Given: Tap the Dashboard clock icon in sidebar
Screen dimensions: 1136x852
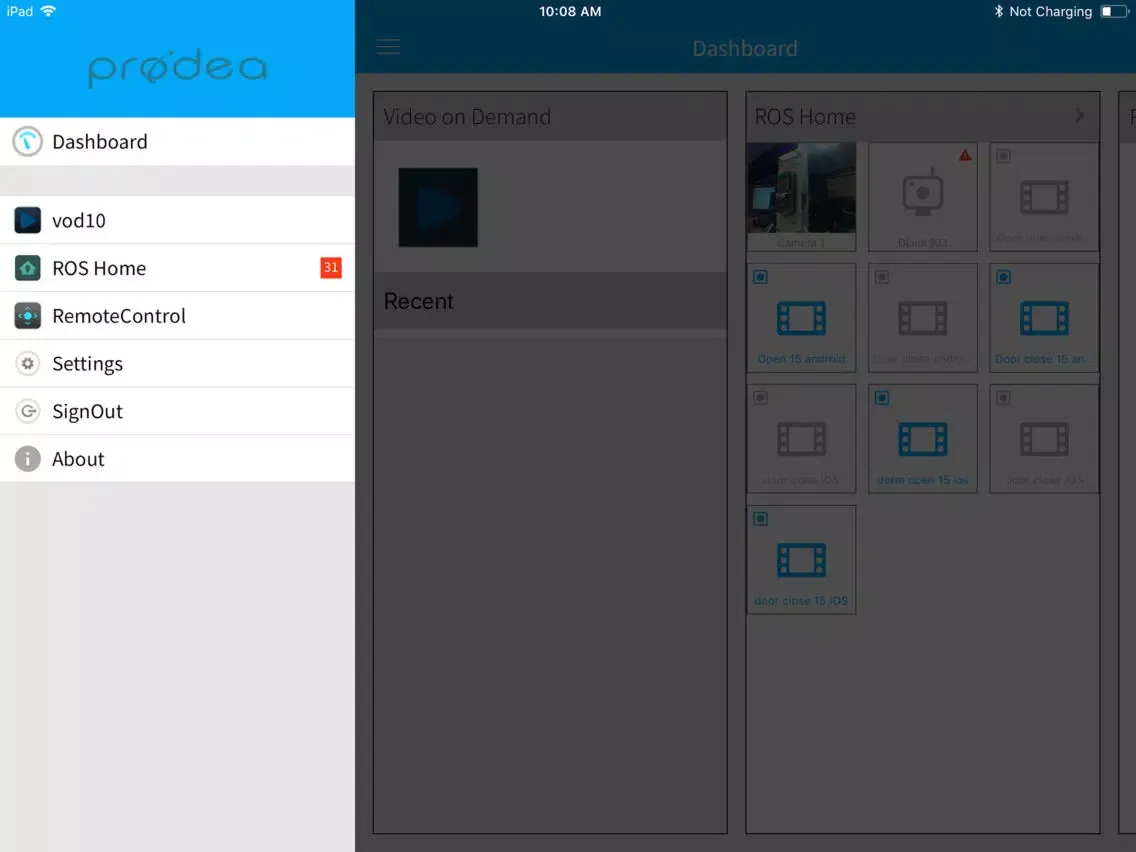Looking at the screenshot, I should [28, 141].
